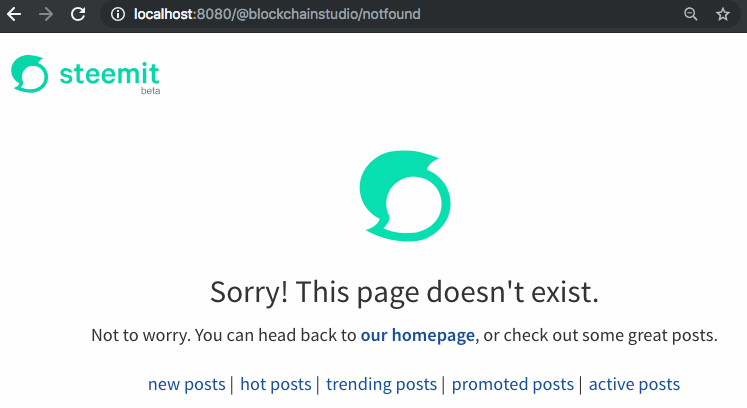The width and height of the screenshot is (747, 408).
Task: Click the steemit wordmark in the header
Action: point(109,73)
